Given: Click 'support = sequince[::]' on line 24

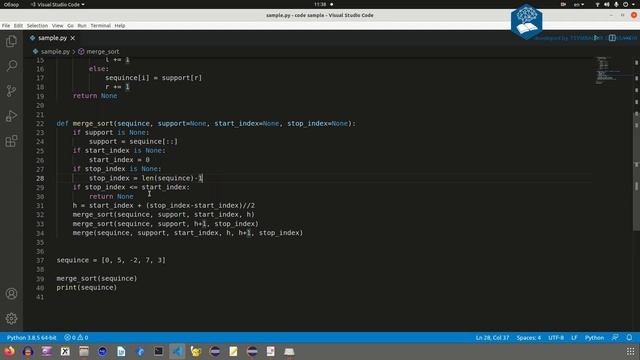Looking at the screenshot, I should click(x=133, y=141).
